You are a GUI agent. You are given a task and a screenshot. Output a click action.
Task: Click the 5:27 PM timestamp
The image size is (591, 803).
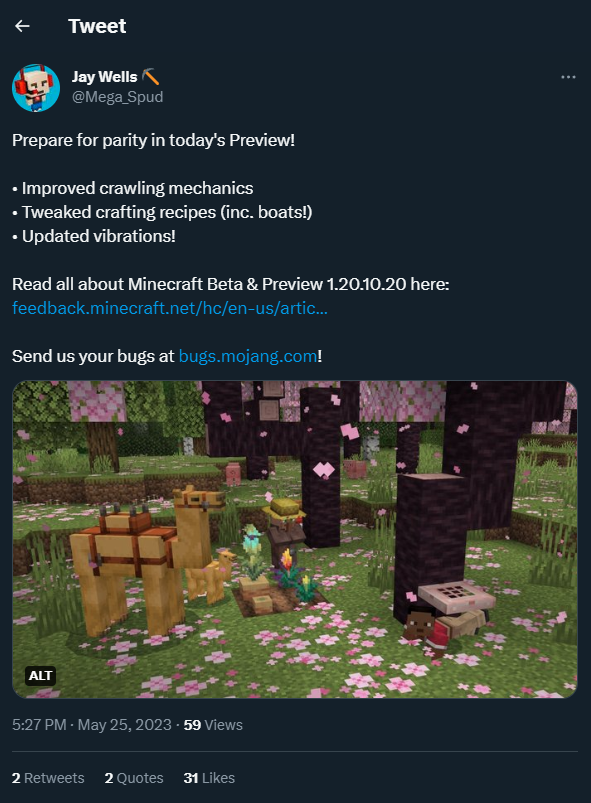pyautogui.click(x=39, y=725)
